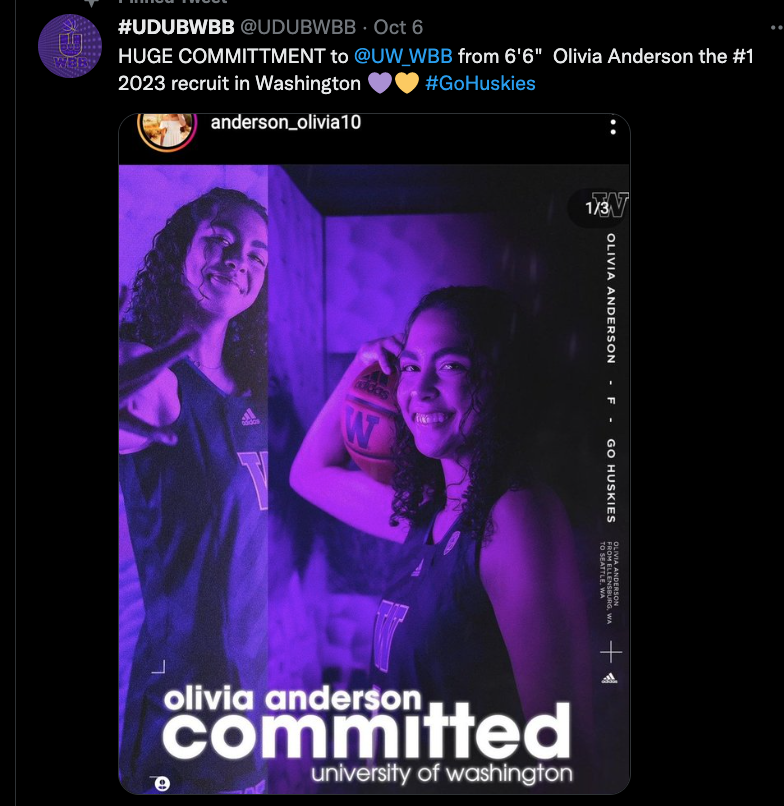Click the tweet's more options dots
The height and width of the screenshot is (806, 784).
click(777, 28)
